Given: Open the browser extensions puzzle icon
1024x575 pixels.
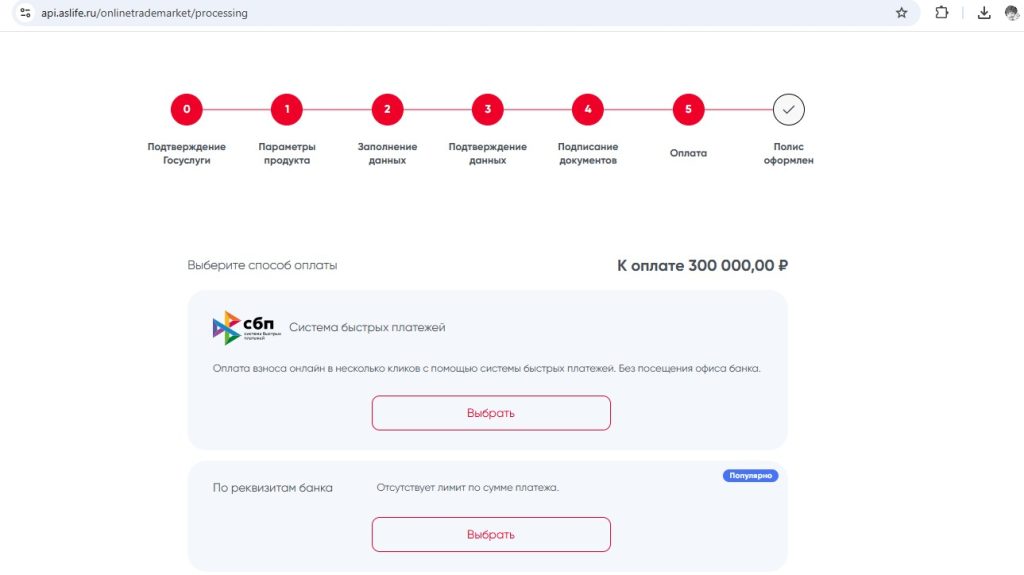Looking at the screenshot, I should (x=942, y=12).
